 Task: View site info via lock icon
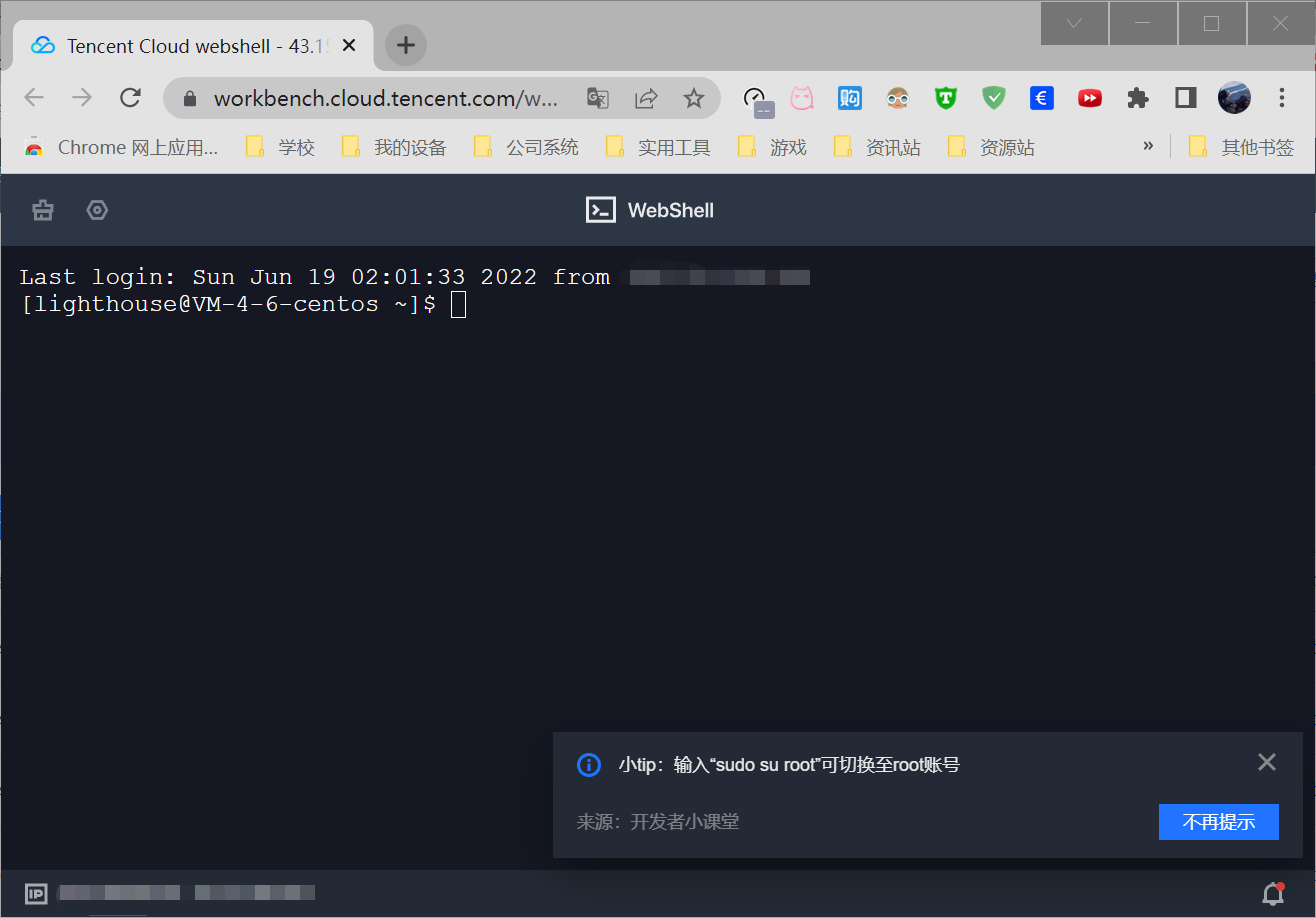(x=191, y=98)
